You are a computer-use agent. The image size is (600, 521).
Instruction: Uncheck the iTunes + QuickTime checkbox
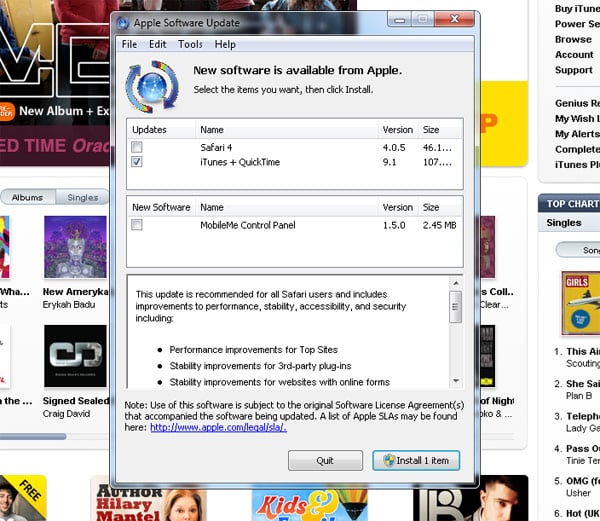137,162
